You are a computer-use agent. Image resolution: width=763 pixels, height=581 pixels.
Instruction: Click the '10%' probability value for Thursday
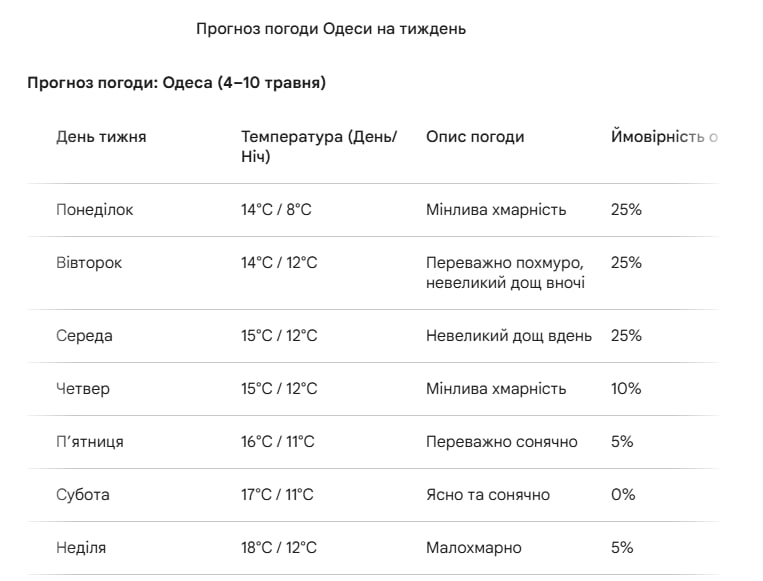tap(626, 389)
